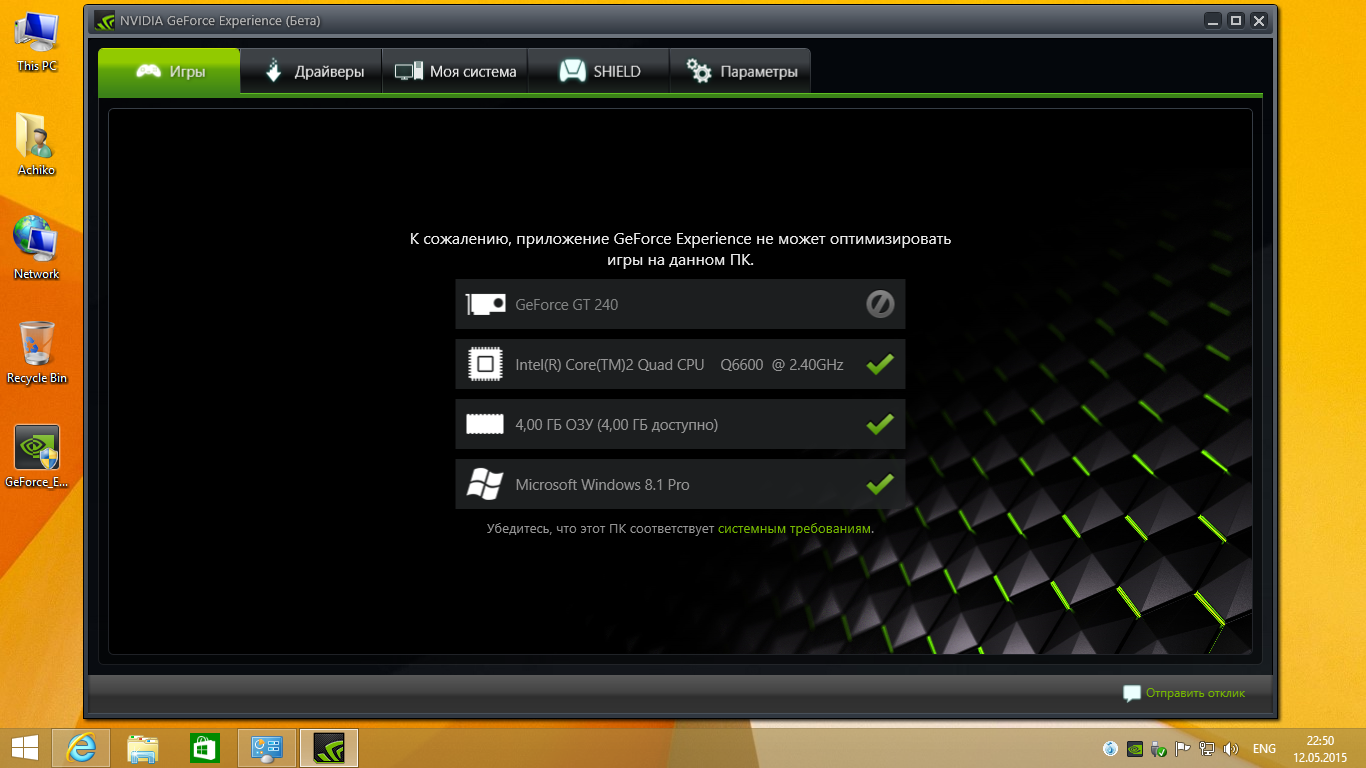Click the "Microsoft Windows 8.1 Pro" text
This screenshot has height=768, width=1366.
pyautogui.click(x=602, y=485)
